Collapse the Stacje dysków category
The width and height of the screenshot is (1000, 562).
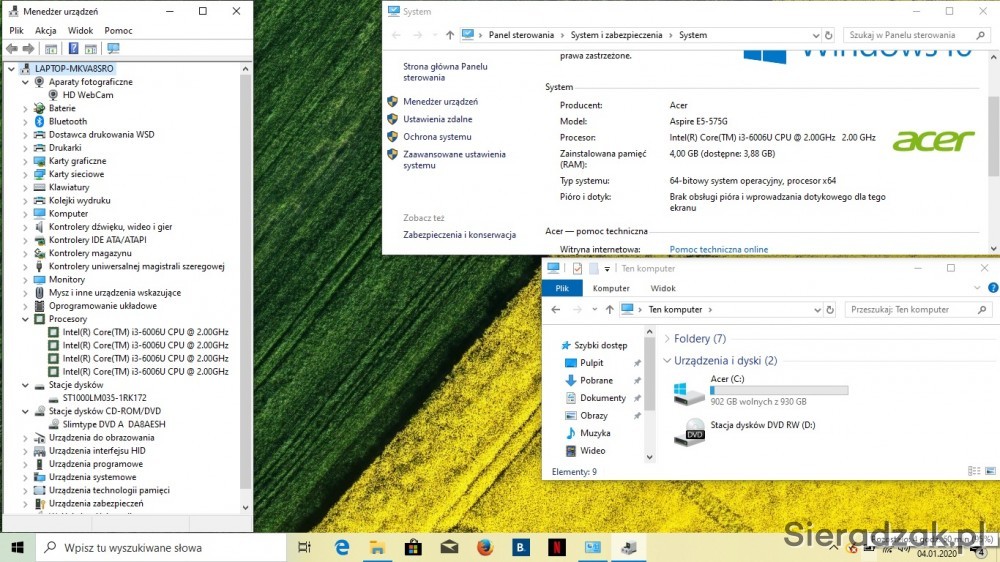[26, 385]
